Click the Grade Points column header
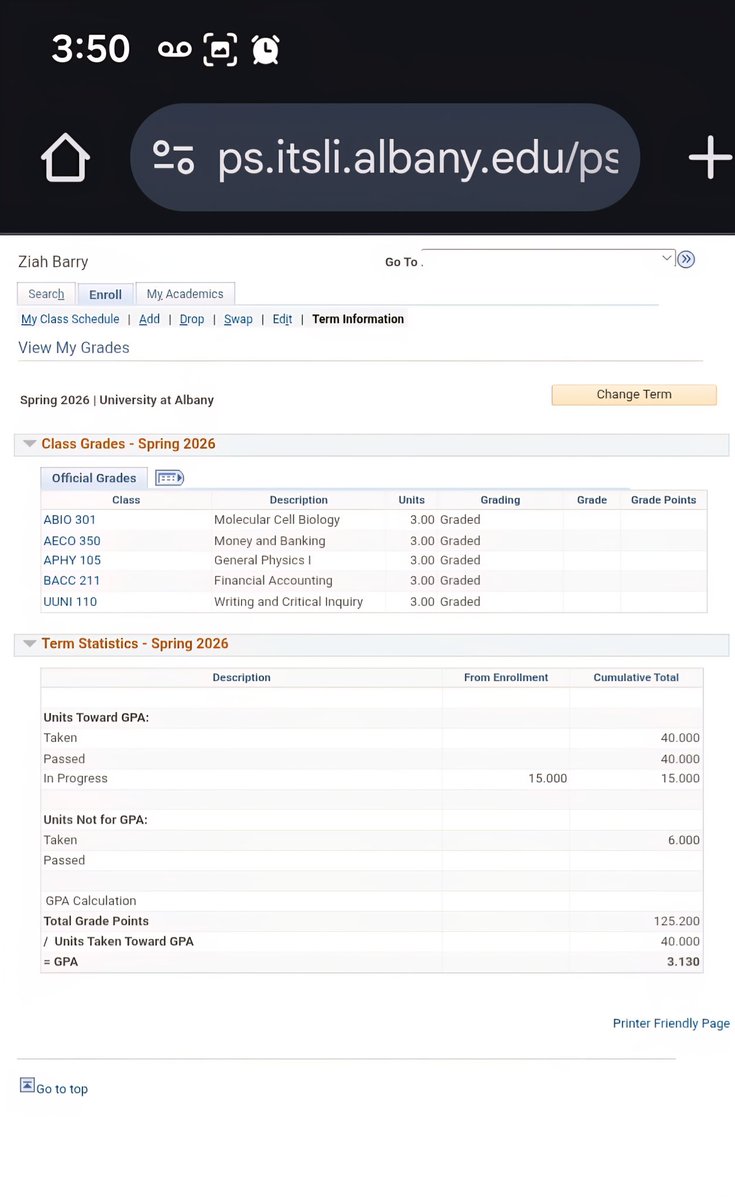The width and height of the screenshot is (735, 1200). point(664,500)
